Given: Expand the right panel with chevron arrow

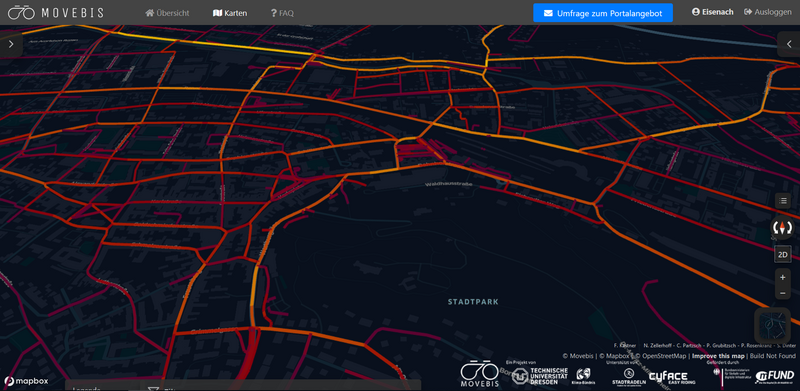Looking at the screenshot, I should pos(789,44).
